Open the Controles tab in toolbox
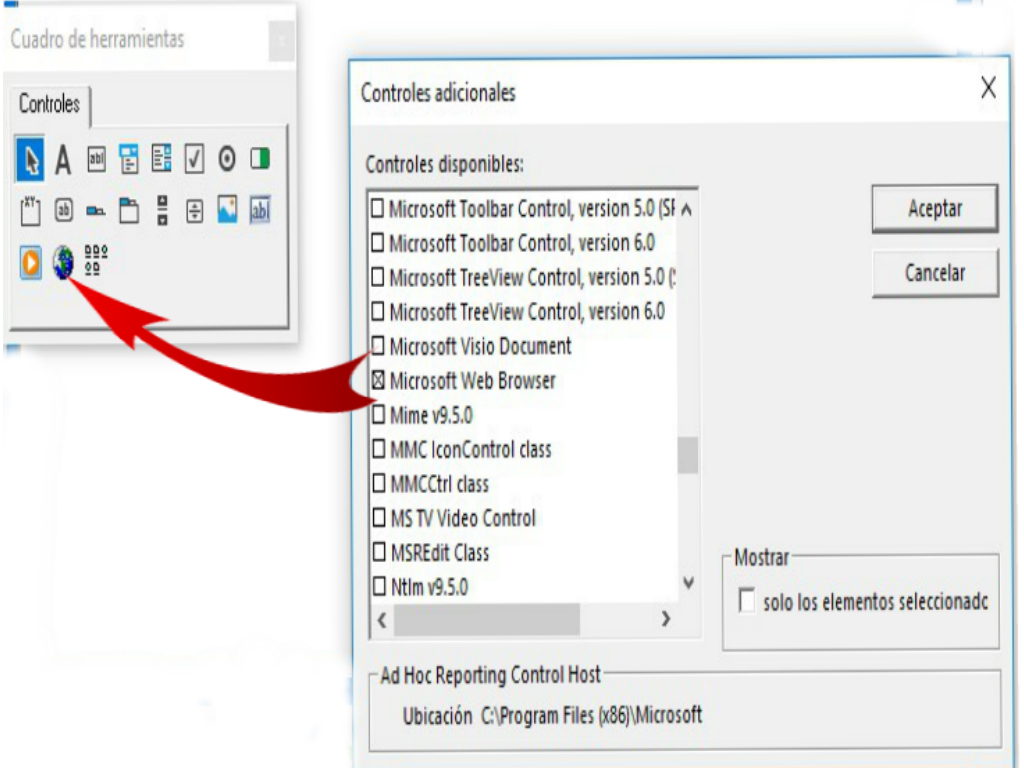This screenshot has height=768, width=1024. pos(49,104)
